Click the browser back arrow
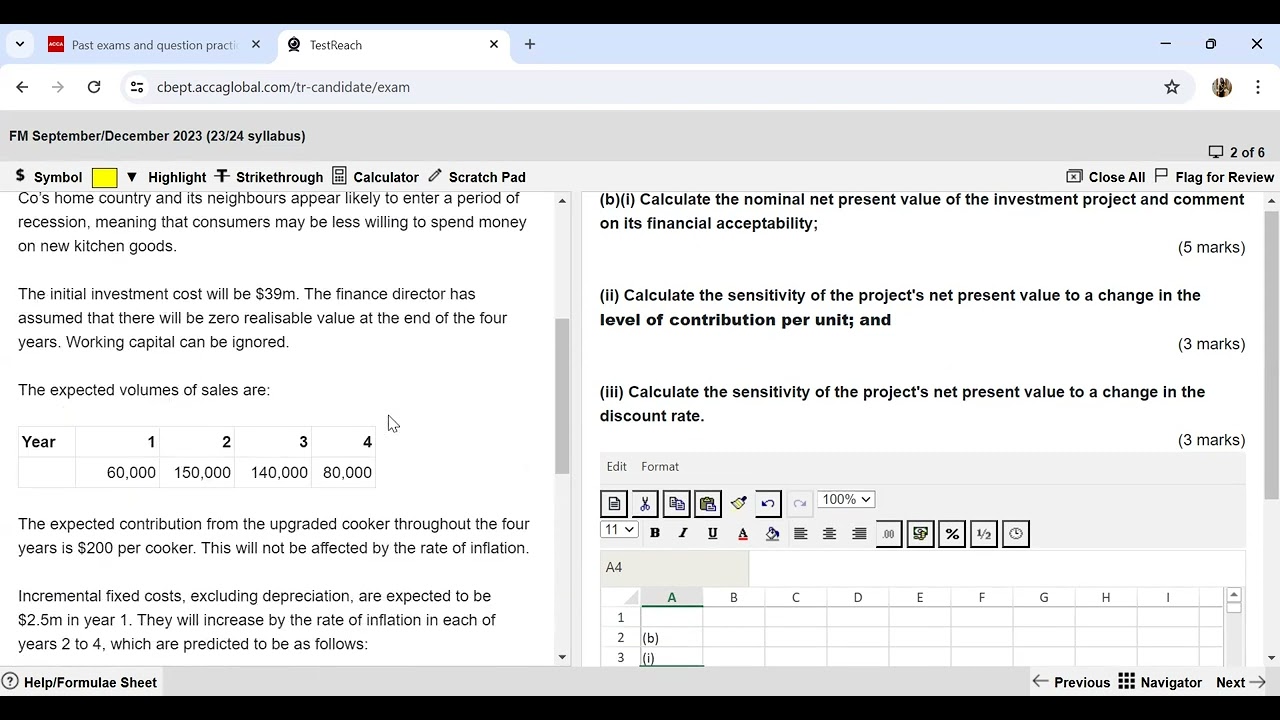This screenshot has width=1280, height=720. coord(22,87)
